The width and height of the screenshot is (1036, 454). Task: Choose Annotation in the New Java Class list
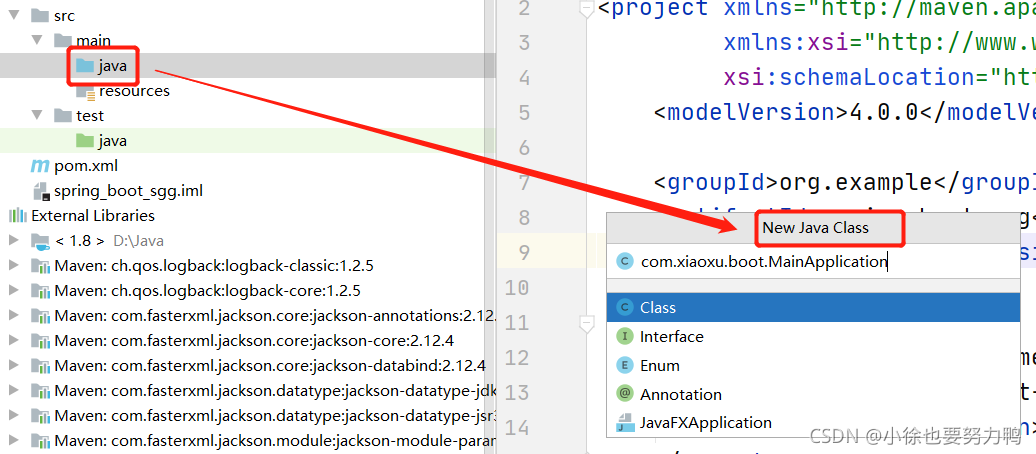click(813, 395)
